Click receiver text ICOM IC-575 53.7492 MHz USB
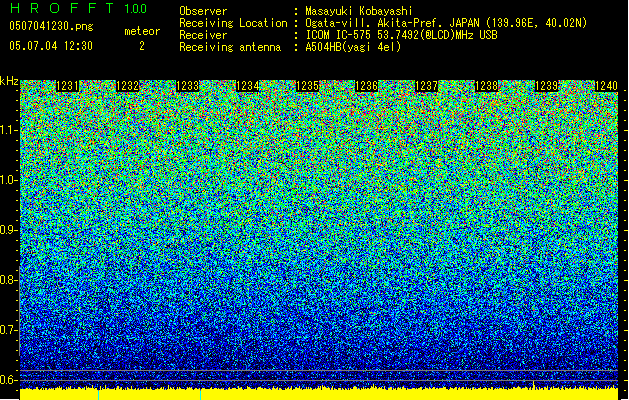 pyautogui.click(x=401, y=35)
